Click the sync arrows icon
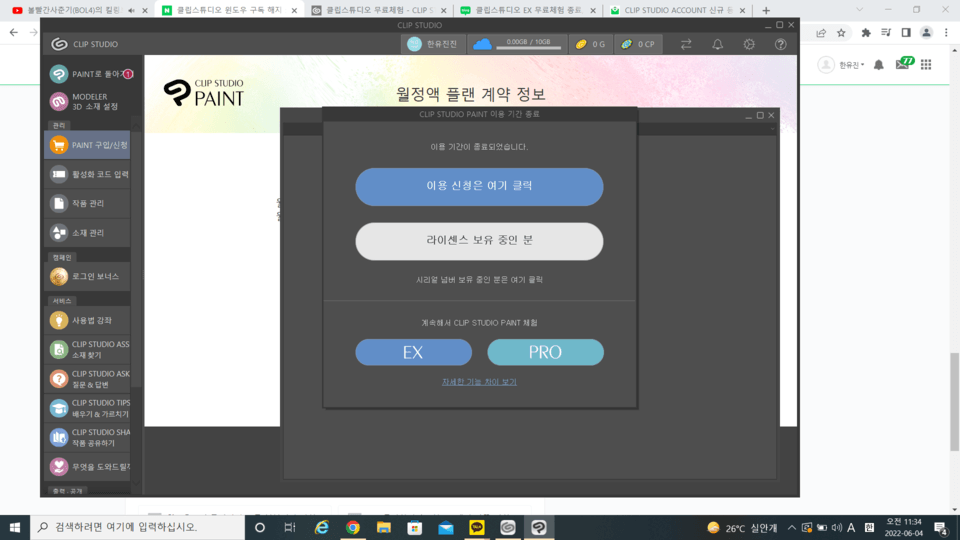Screen dimensions: 960x540 pos(686,44)
